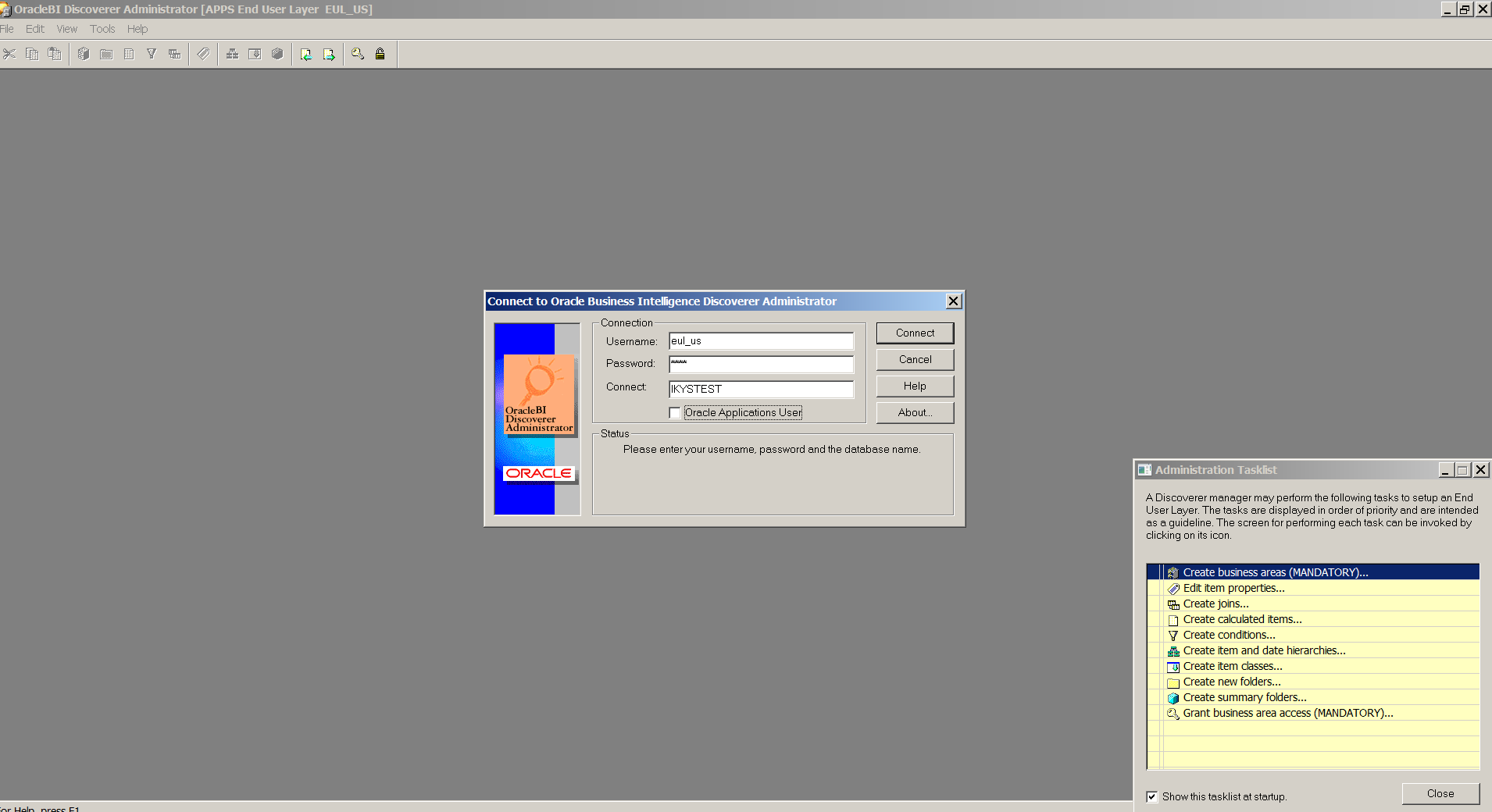Click the About... button in dialog

[x=915, y=412]
